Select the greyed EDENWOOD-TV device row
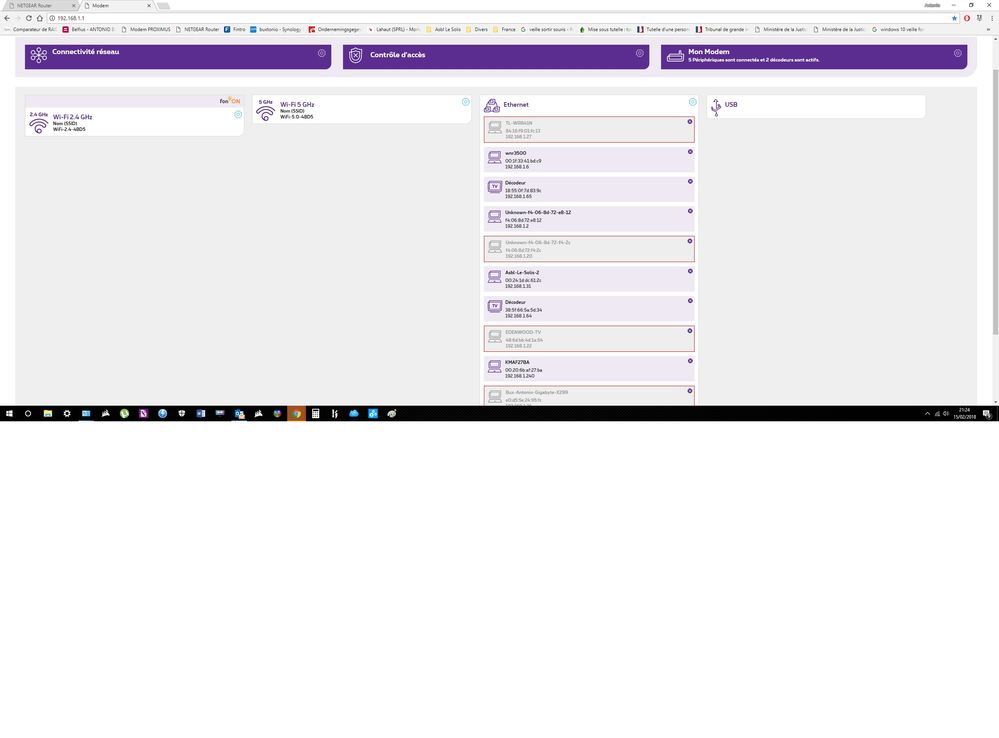This screenshot has width=999, height=738. 589,338
